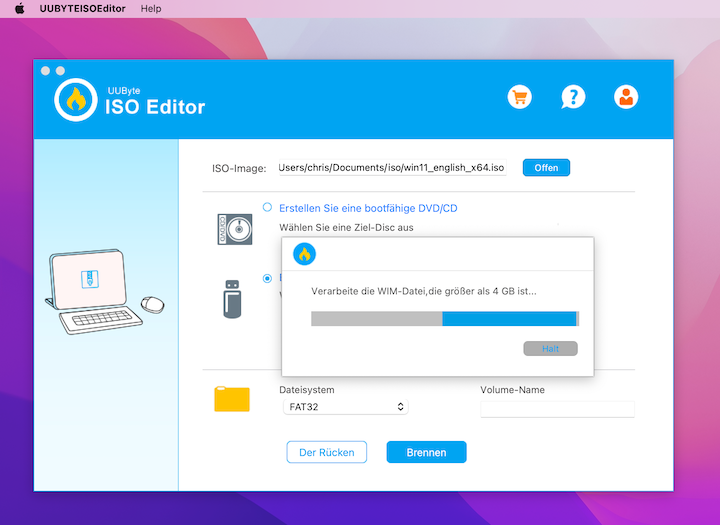Click 'Wählen Sie eine Ziel-Disc aus' text
This screenshot has height=525, width=720.
(346, 227)
